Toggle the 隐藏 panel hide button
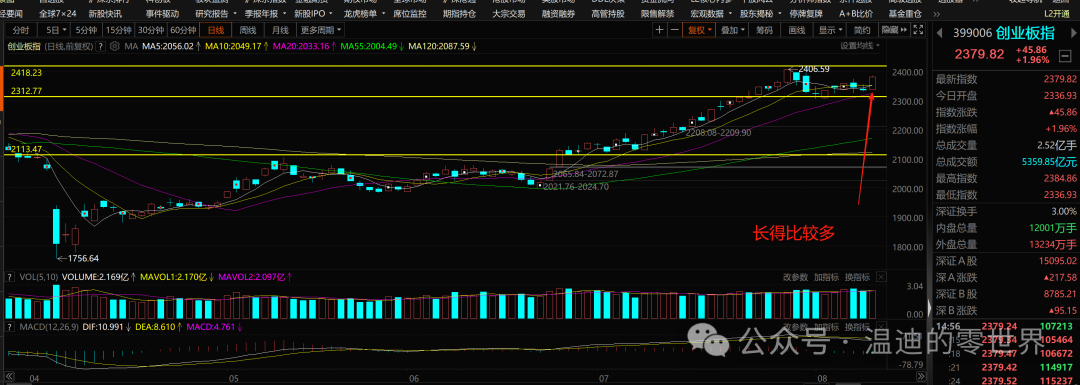 point(894,30)
